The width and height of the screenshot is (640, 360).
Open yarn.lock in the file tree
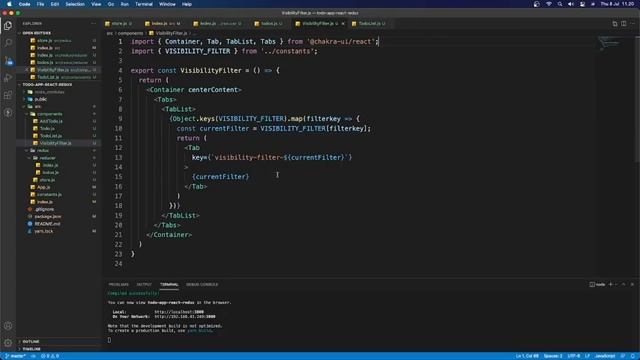pyautogui.click(x=44, y=231)
